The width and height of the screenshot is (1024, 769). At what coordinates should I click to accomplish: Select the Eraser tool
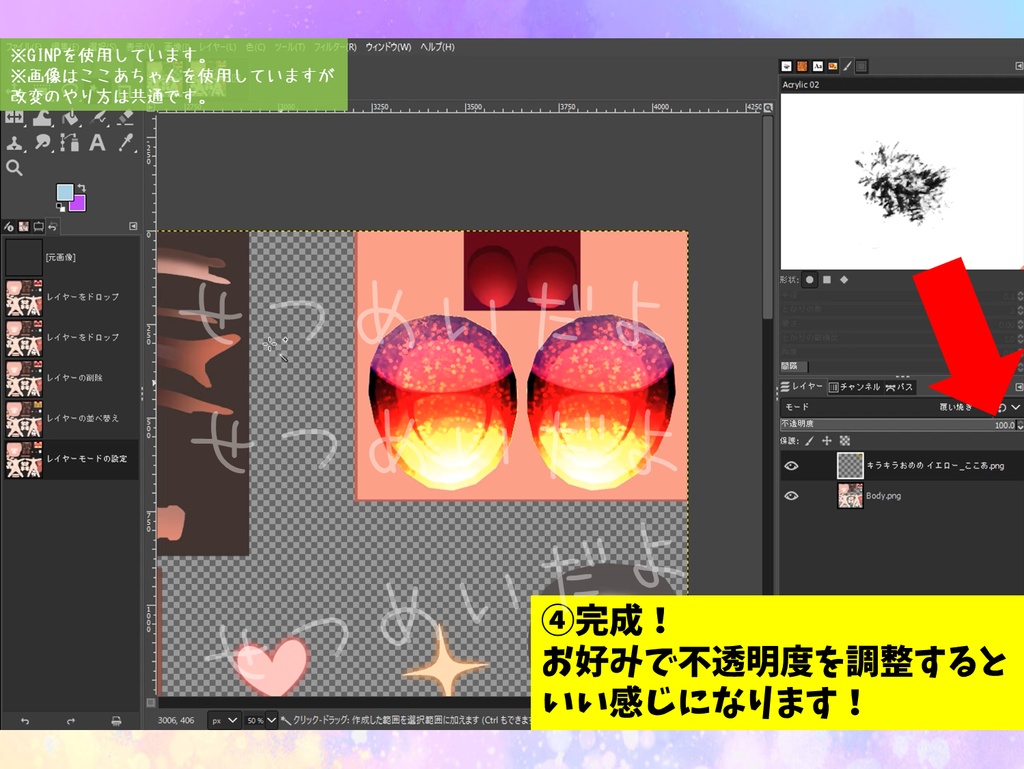coord(125,118)
